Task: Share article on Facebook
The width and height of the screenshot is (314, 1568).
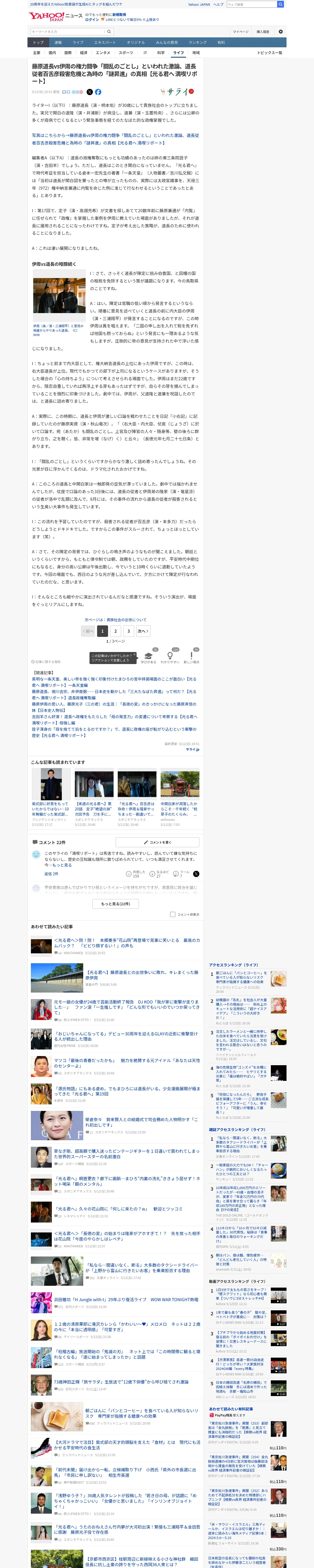Action: (x=98, y=92)
